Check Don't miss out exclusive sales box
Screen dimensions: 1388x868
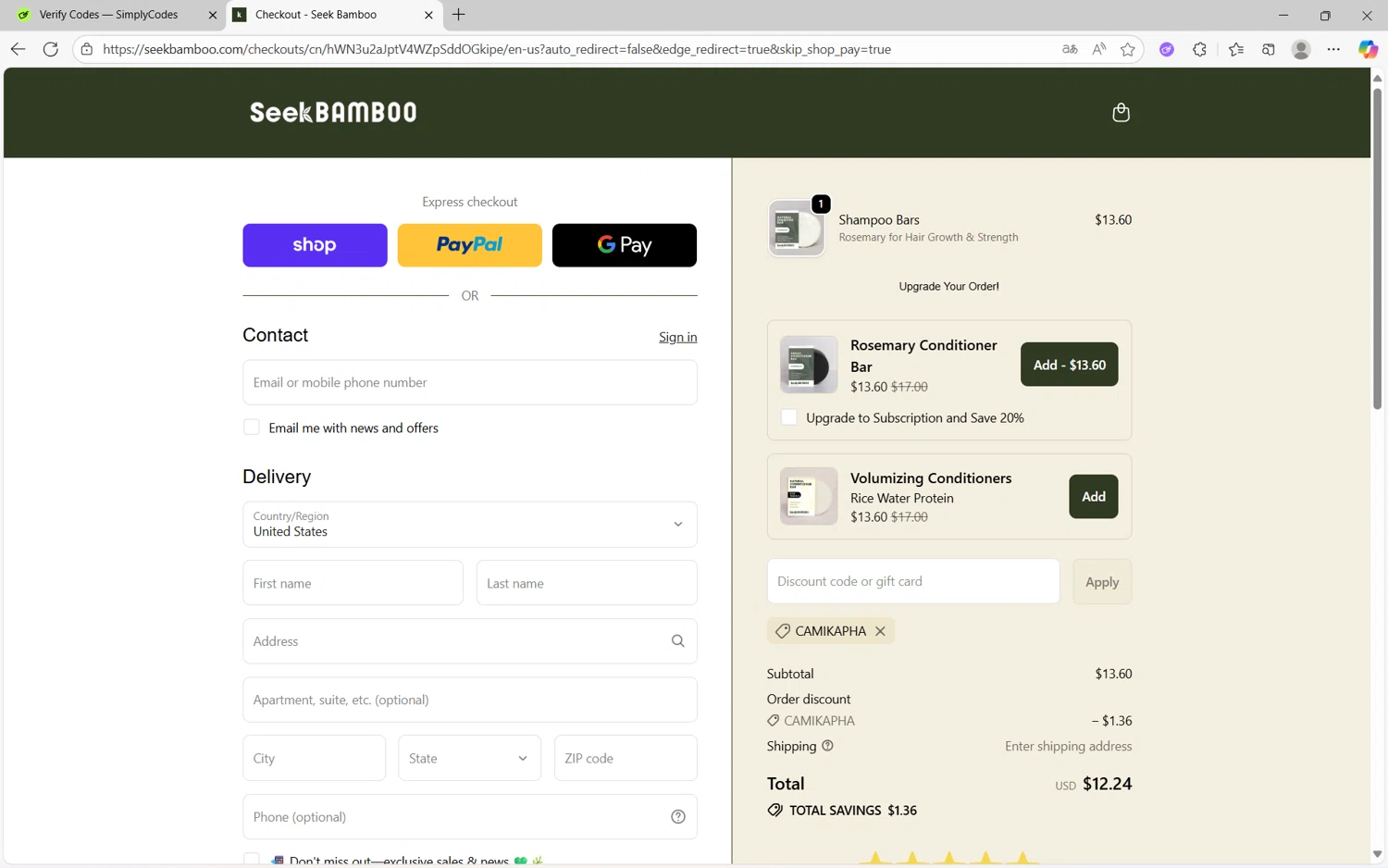tap(252, 861)
